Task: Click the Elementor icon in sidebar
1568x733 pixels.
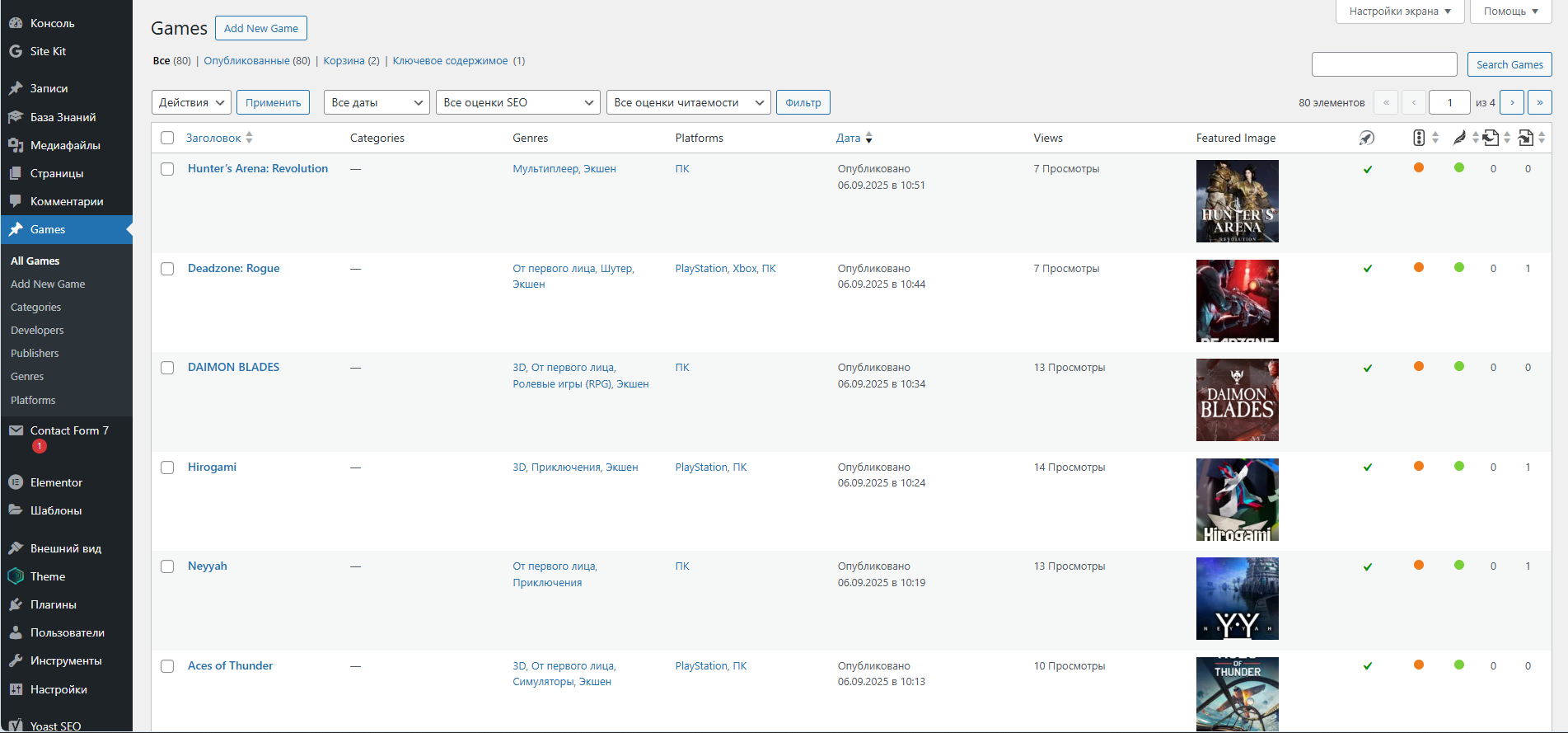Action: tap(16, 482)
